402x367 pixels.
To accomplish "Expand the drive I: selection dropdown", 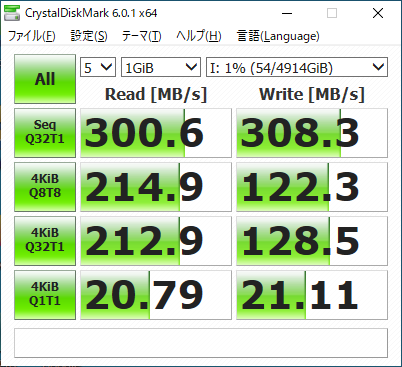I will 297,67.
